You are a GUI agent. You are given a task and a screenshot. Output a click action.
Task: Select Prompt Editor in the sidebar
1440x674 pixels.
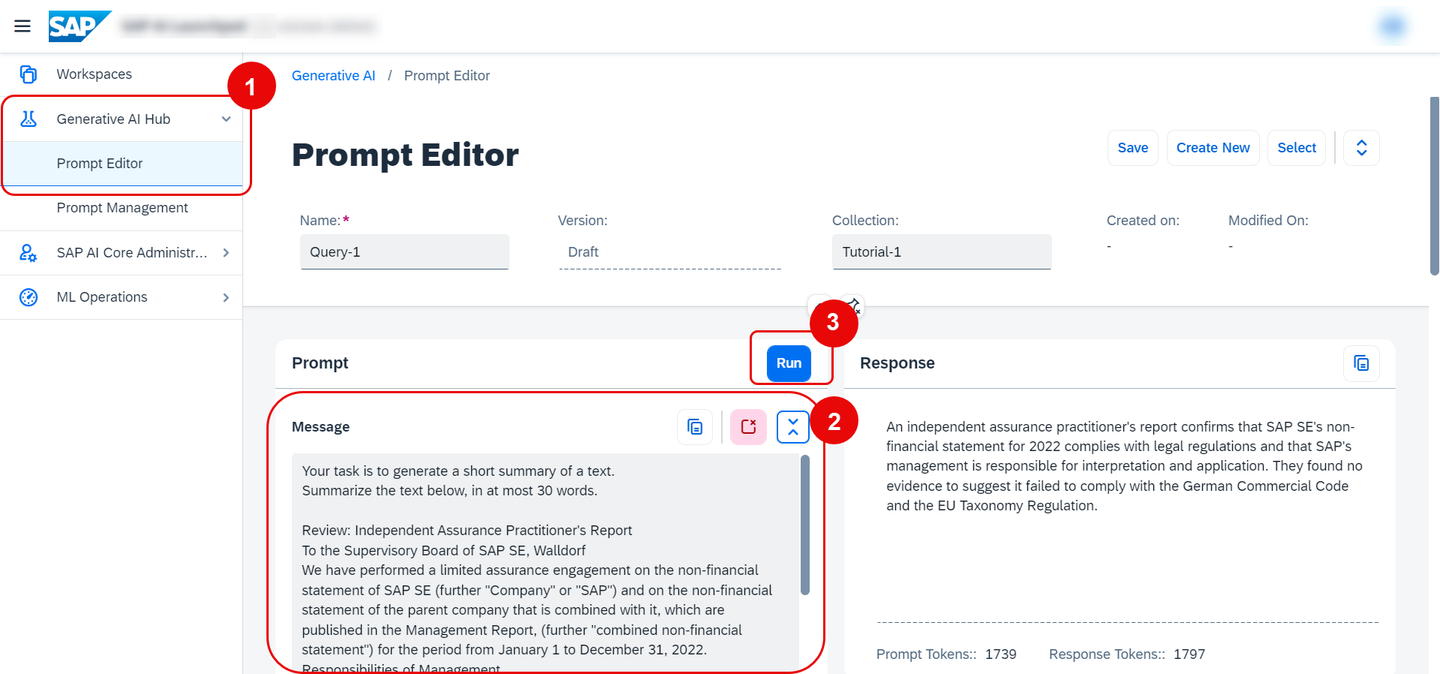(121, 163)
